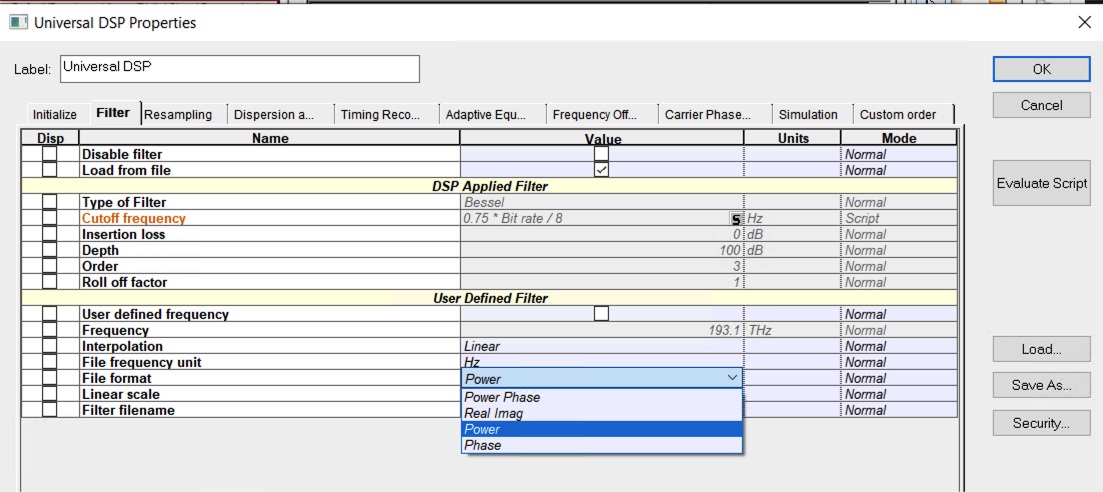This screenshot has width=1103, height=492.
Task: Toggle Disp checkbox for Interpolation
Action: pyautogui.click(x=49, y=346)
